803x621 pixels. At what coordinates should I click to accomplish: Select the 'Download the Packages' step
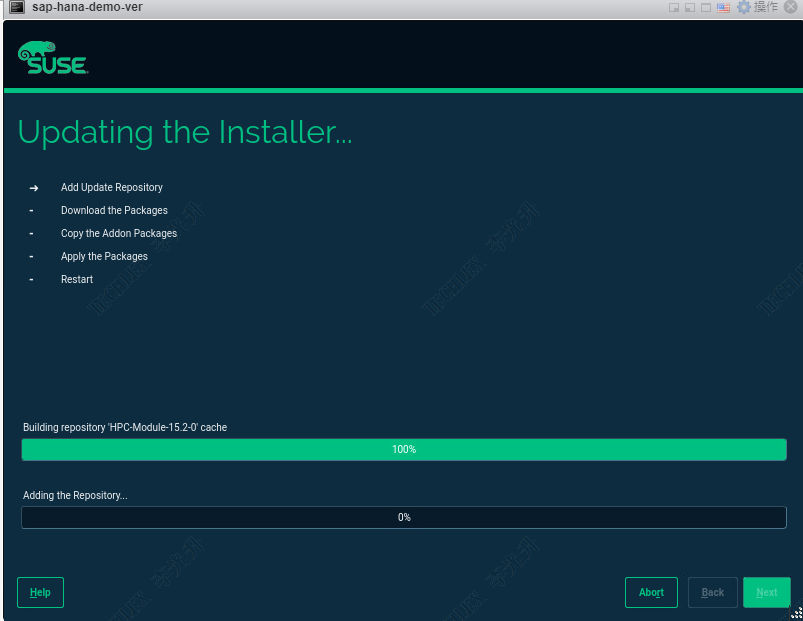(114, 210)
